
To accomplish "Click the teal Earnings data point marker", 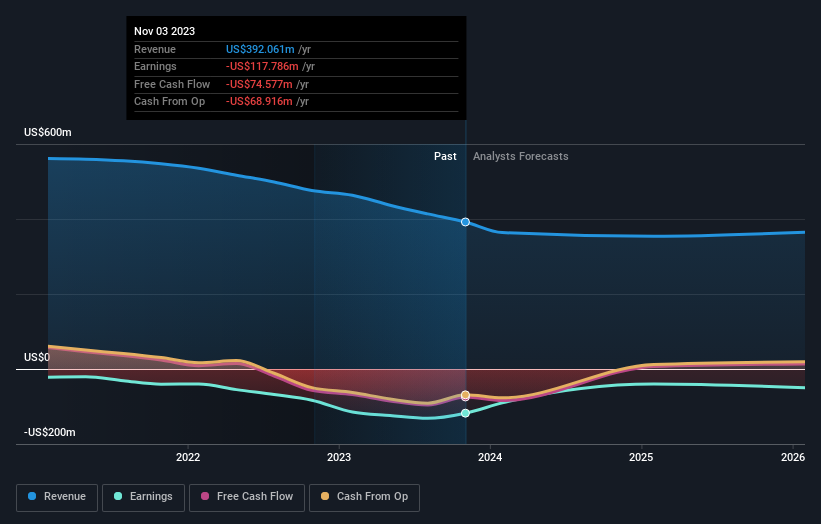I will pos(465,414).
